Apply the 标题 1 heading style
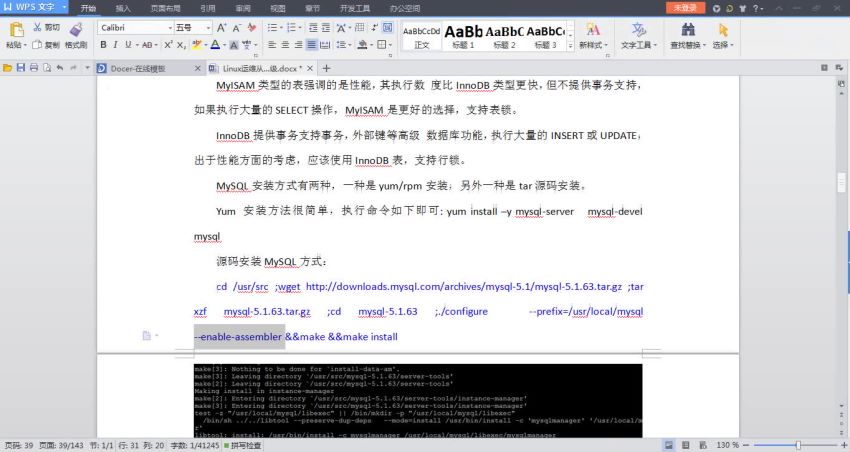This screenshot has height=452, width=850. click(x=463, y=37)
